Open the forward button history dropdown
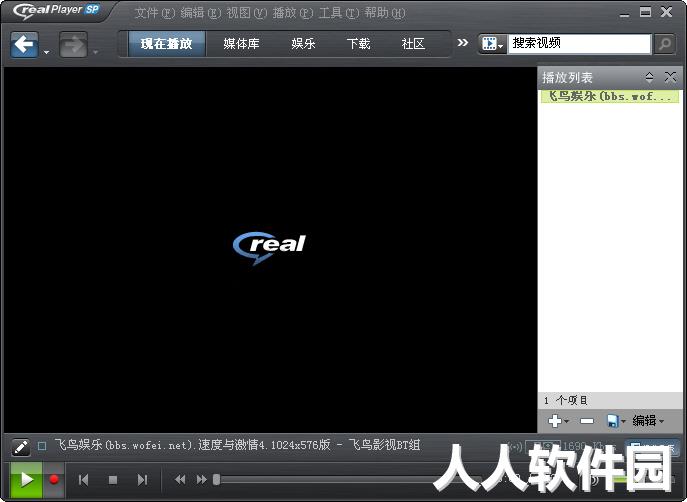This screenshot has height=502, width=687. tap(96, 53)
